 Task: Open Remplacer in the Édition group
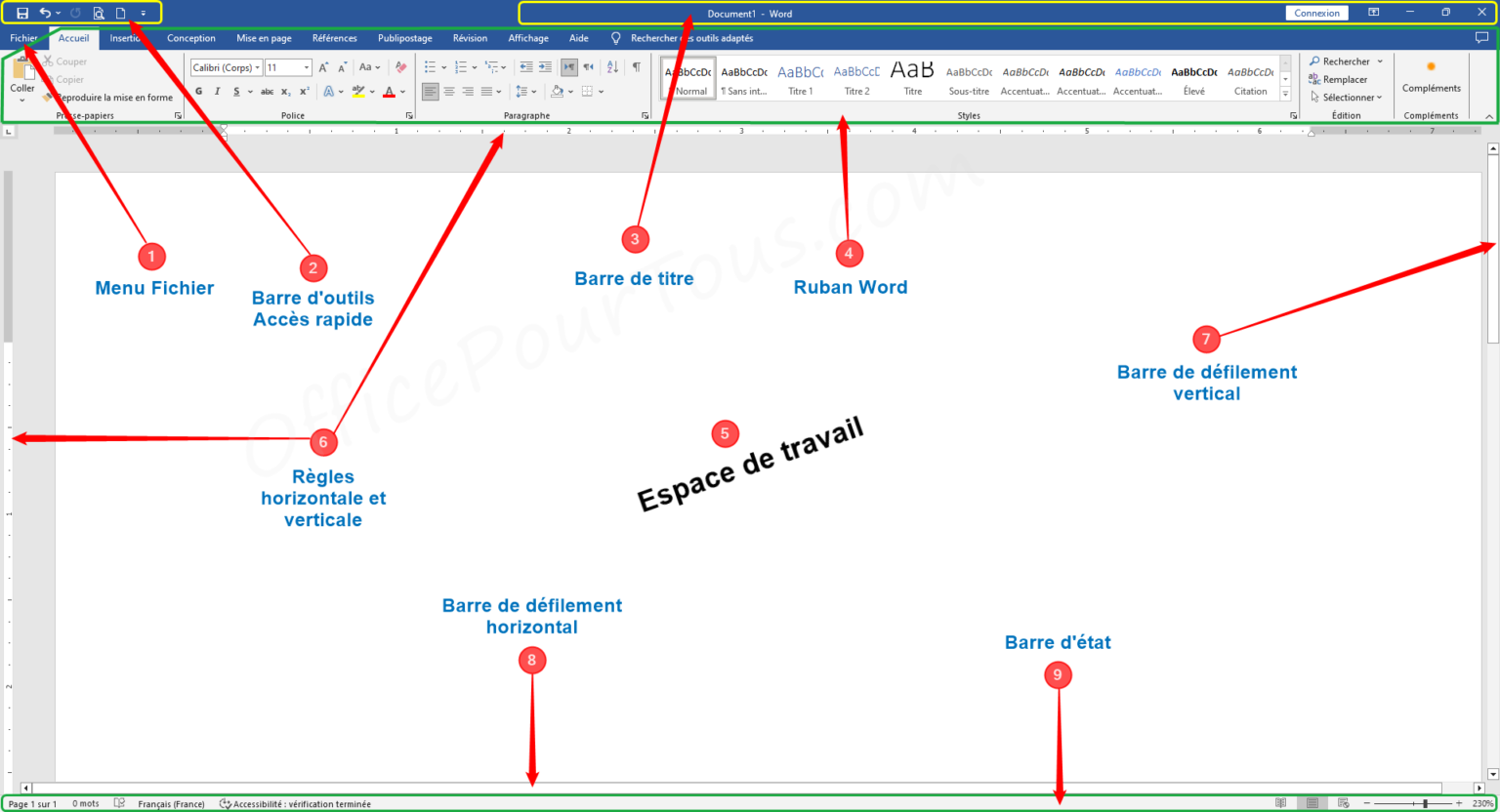pos(1341,79)
